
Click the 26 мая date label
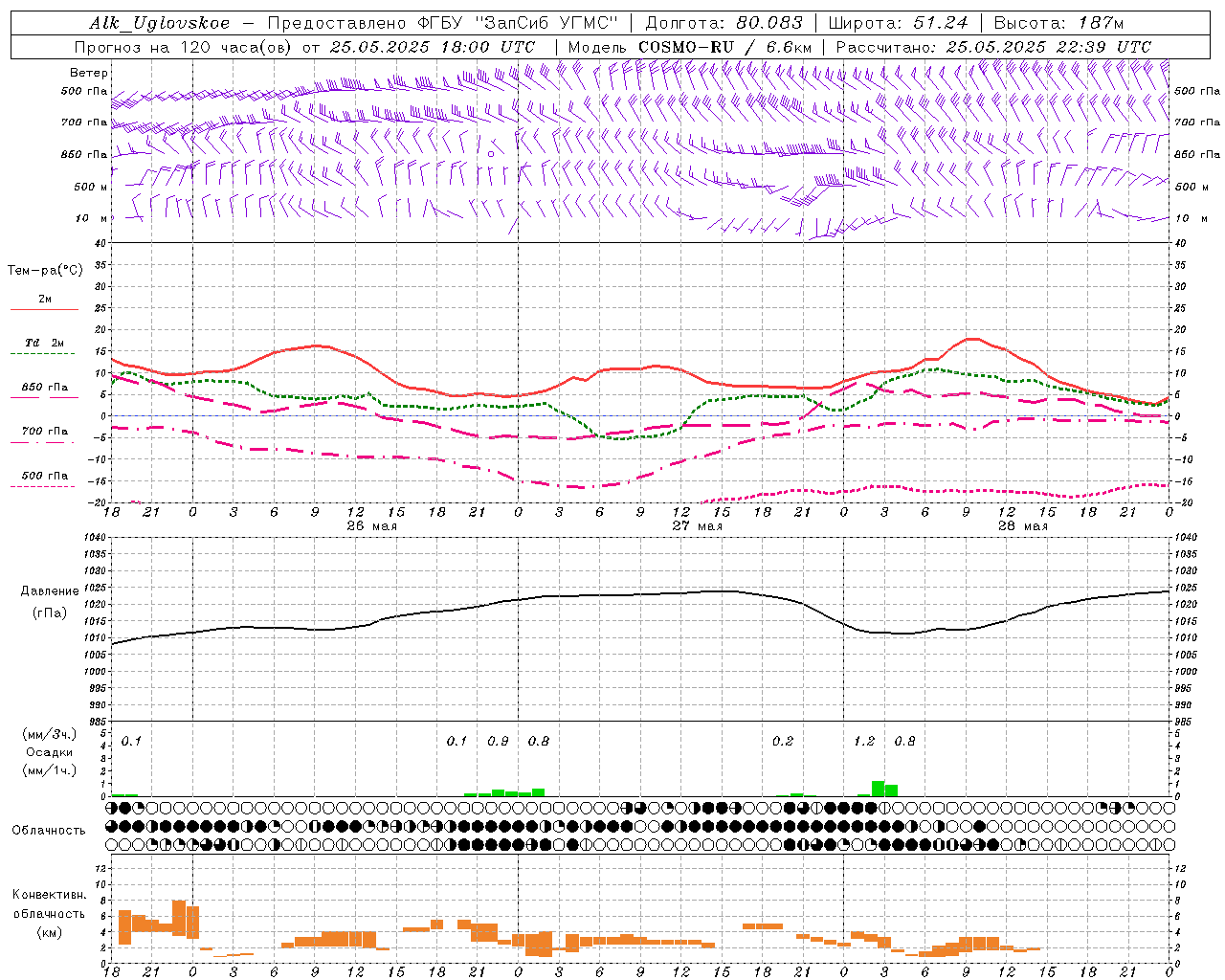[x=371, y=526]
